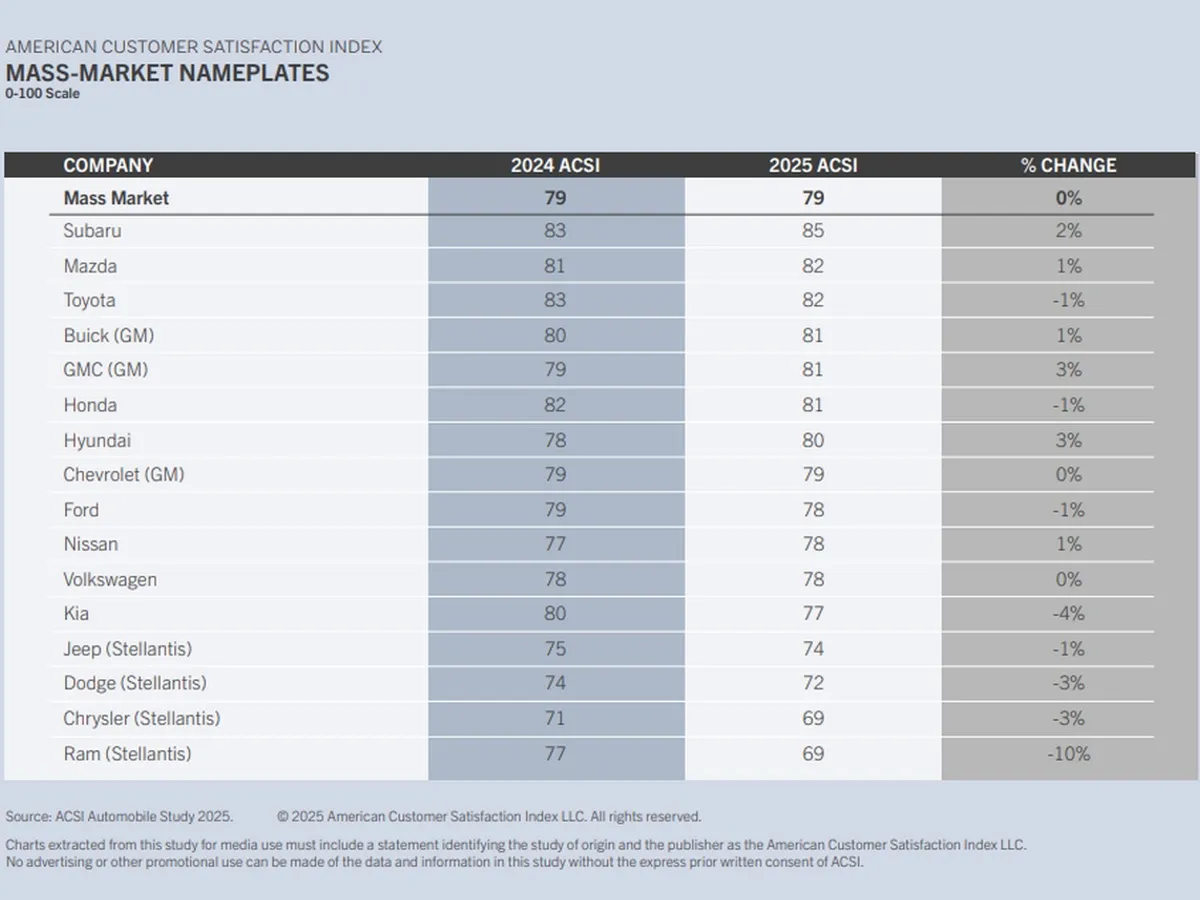The width and height of the screenshot is (1200, 900).
Task: Click Ram's -10% change value
Action: tap(1068, 753)
